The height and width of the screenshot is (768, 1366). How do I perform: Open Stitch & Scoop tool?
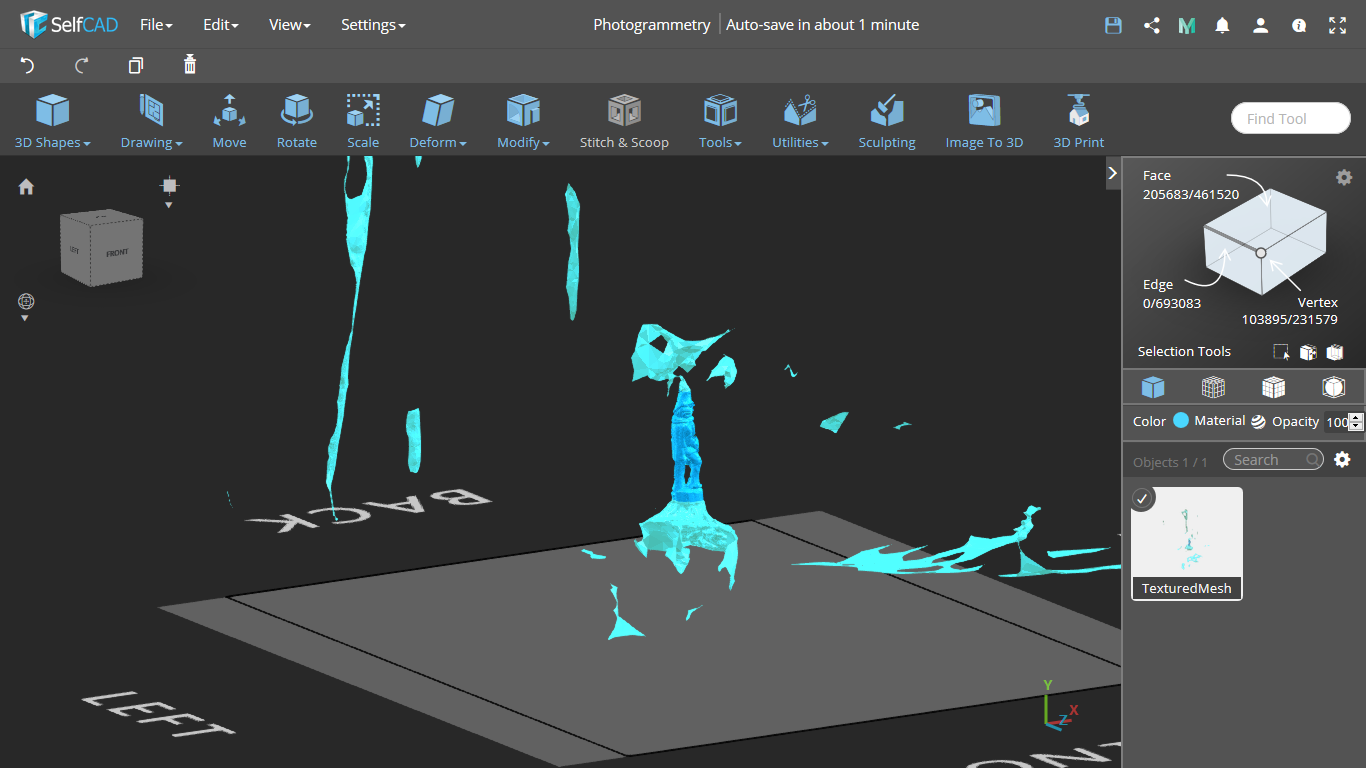(624, 121)
